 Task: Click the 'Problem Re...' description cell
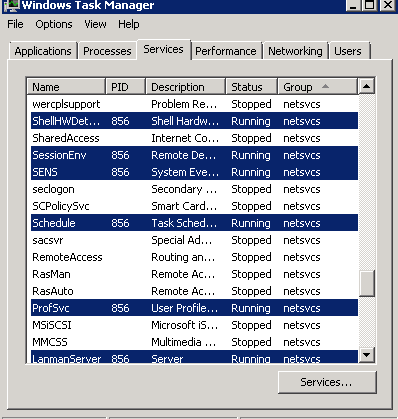click(x=184, y=104)
